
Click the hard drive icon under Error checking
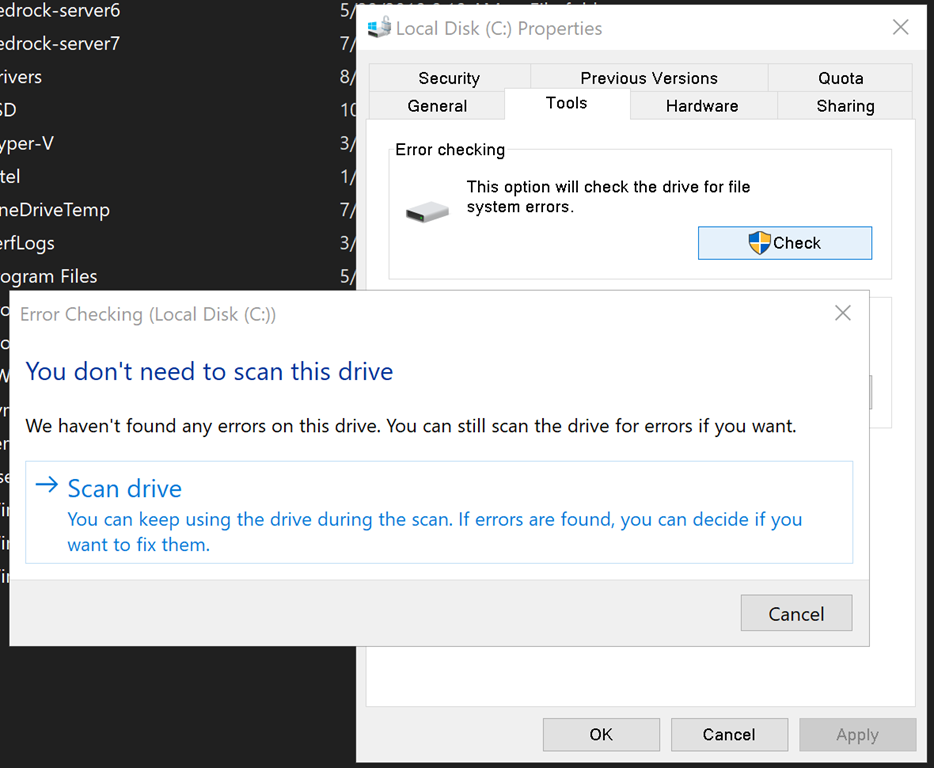[x=427, y=212]
